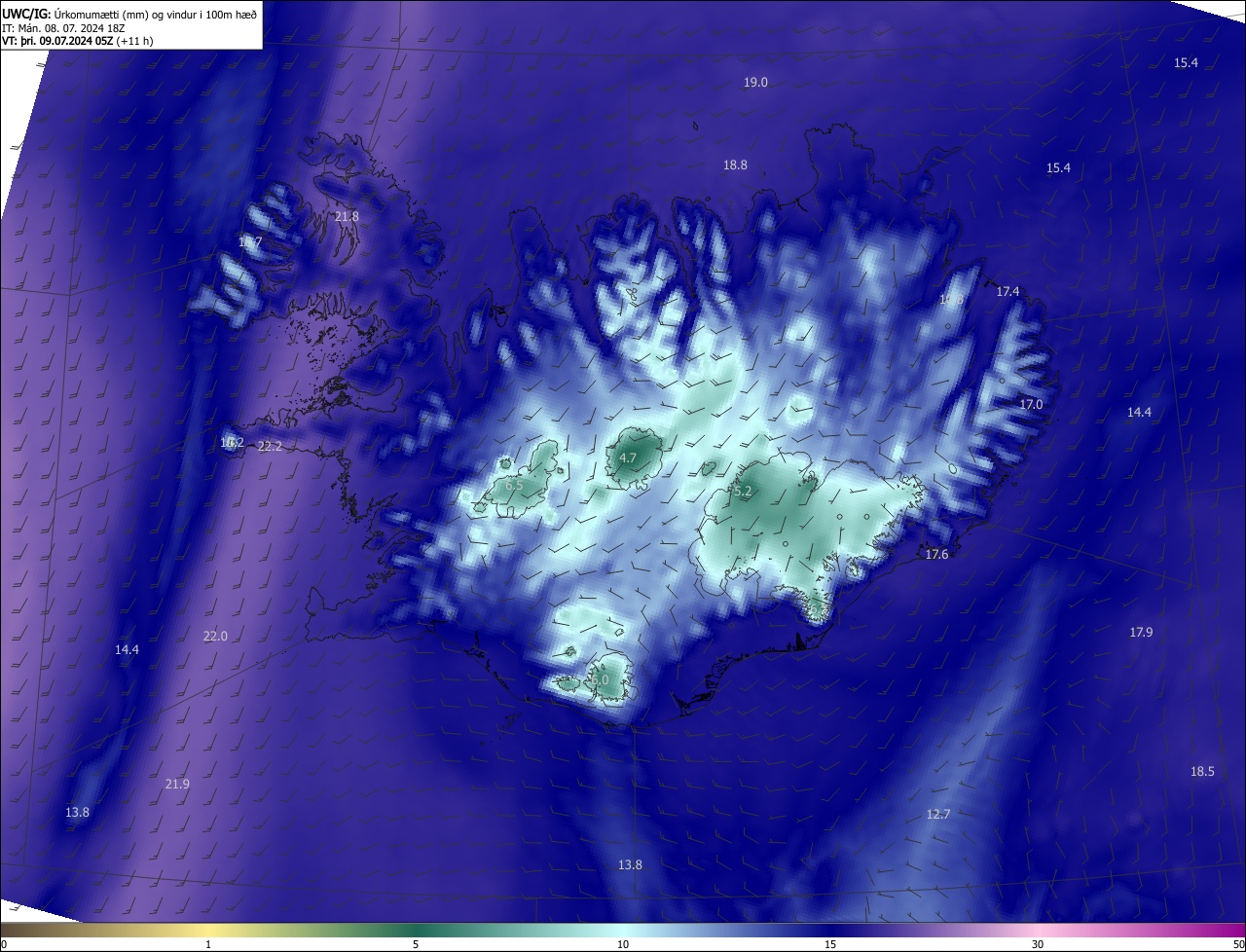Click the 22.0 value label on the map

coord(215,637)
